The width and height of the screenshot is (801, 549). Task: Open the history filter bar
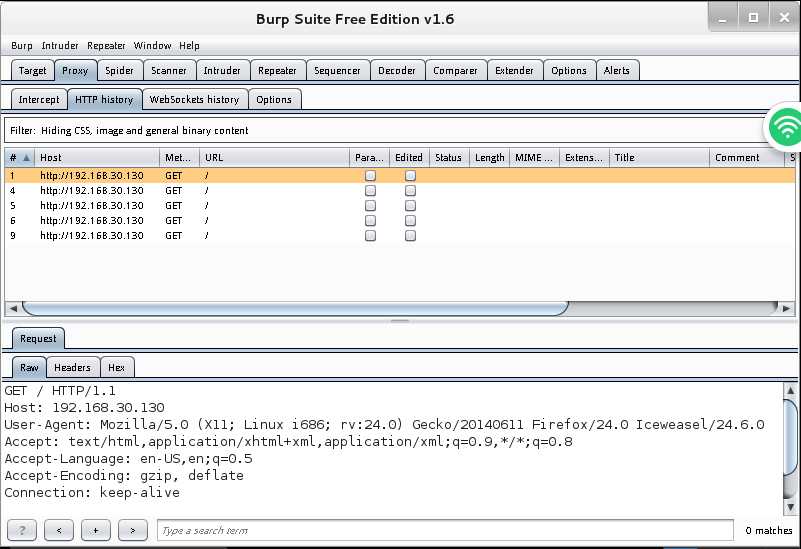coord(386,130)
